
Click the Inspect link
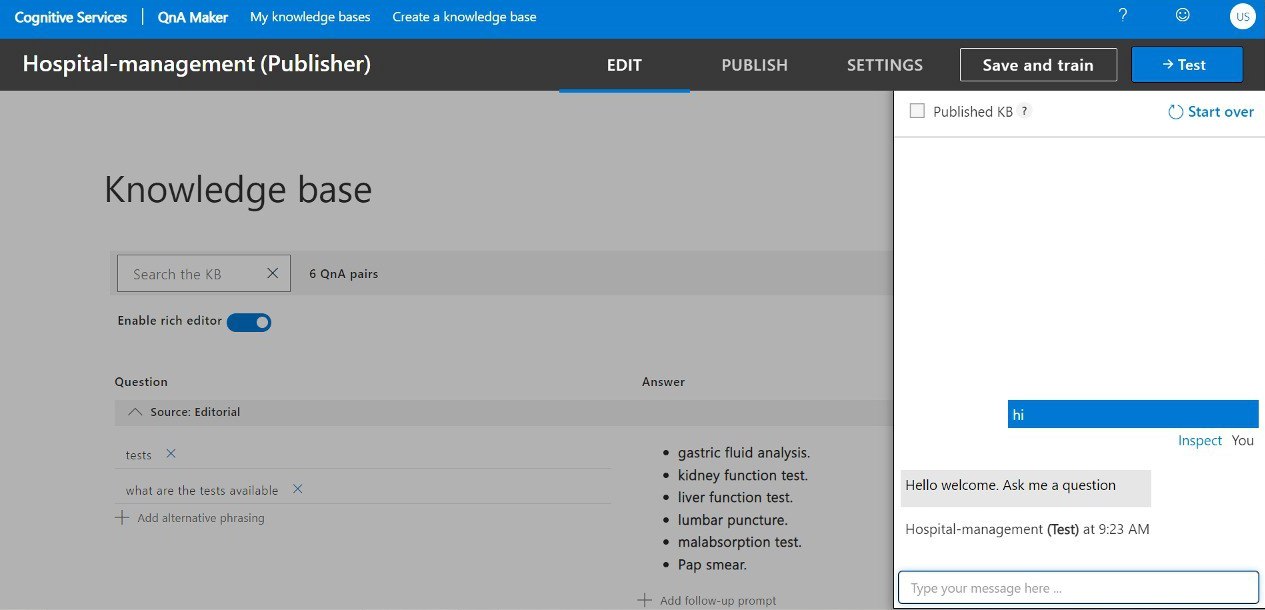1200,440
